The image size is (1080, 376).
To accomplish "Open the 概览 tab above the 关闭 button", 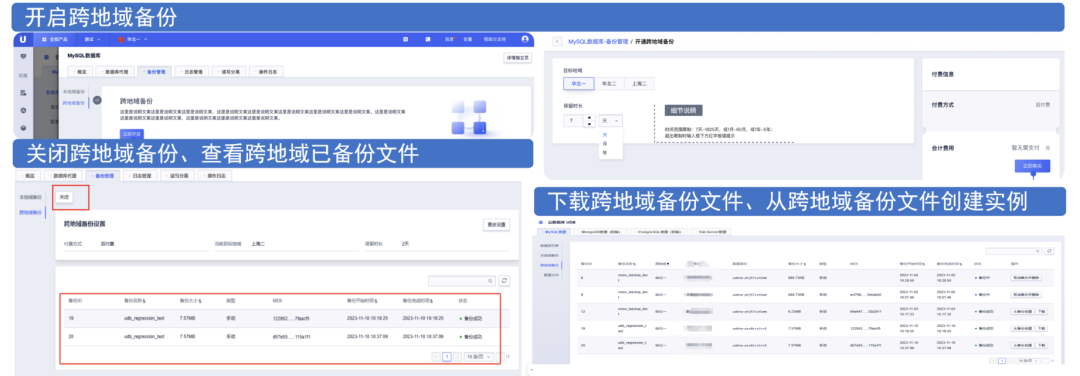I will pyautogui.click(x=29, y=176).
